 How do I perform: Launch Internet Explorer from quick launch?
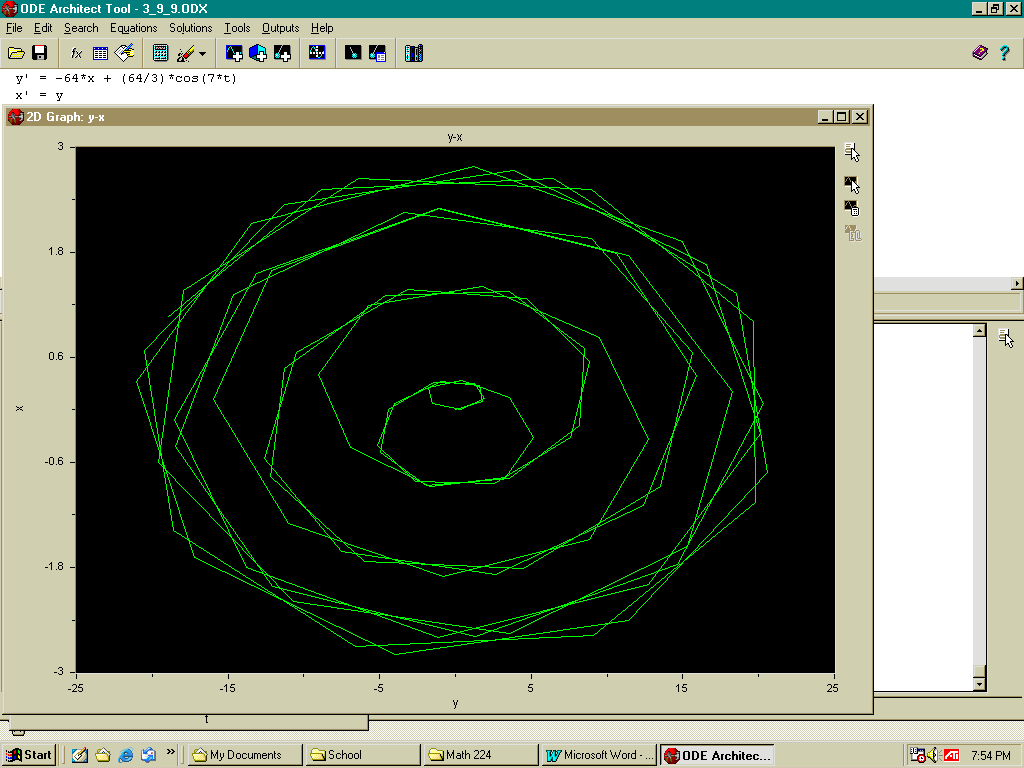[x=125, y=755]
